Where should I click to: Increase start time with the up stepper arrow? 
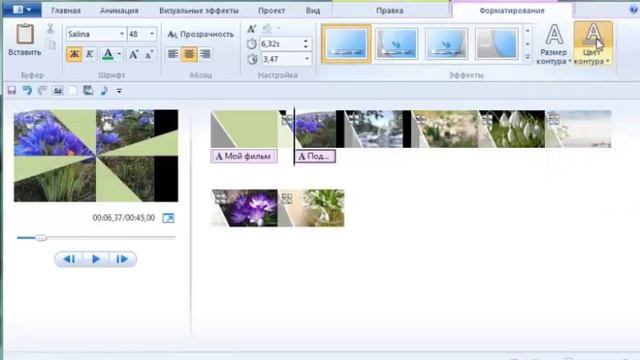pyautogui.click(x=306, y=40)
